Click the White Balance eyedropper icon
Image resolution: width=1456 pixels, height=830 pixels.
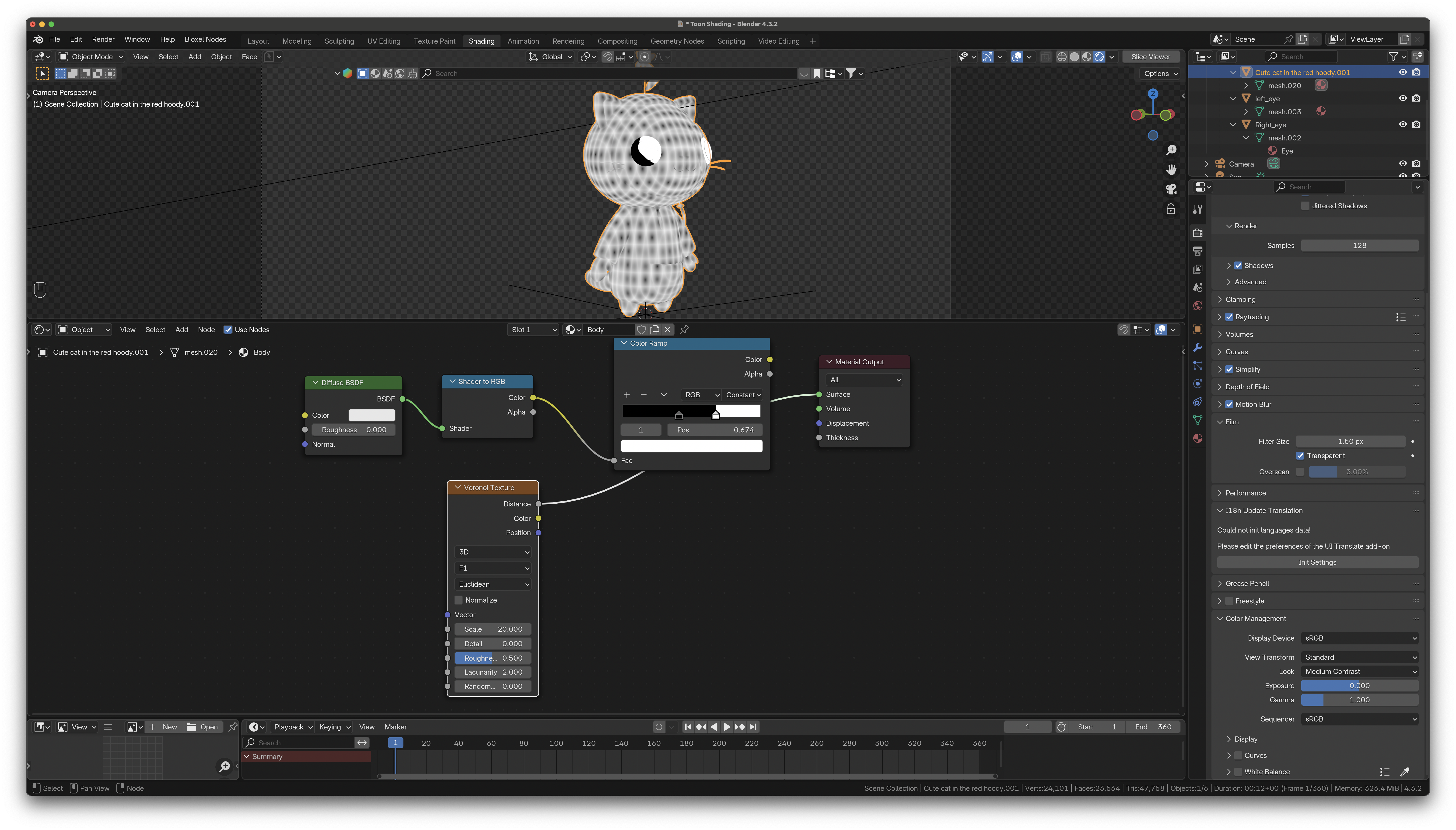pyautogui.click(x=1405, y=772)
